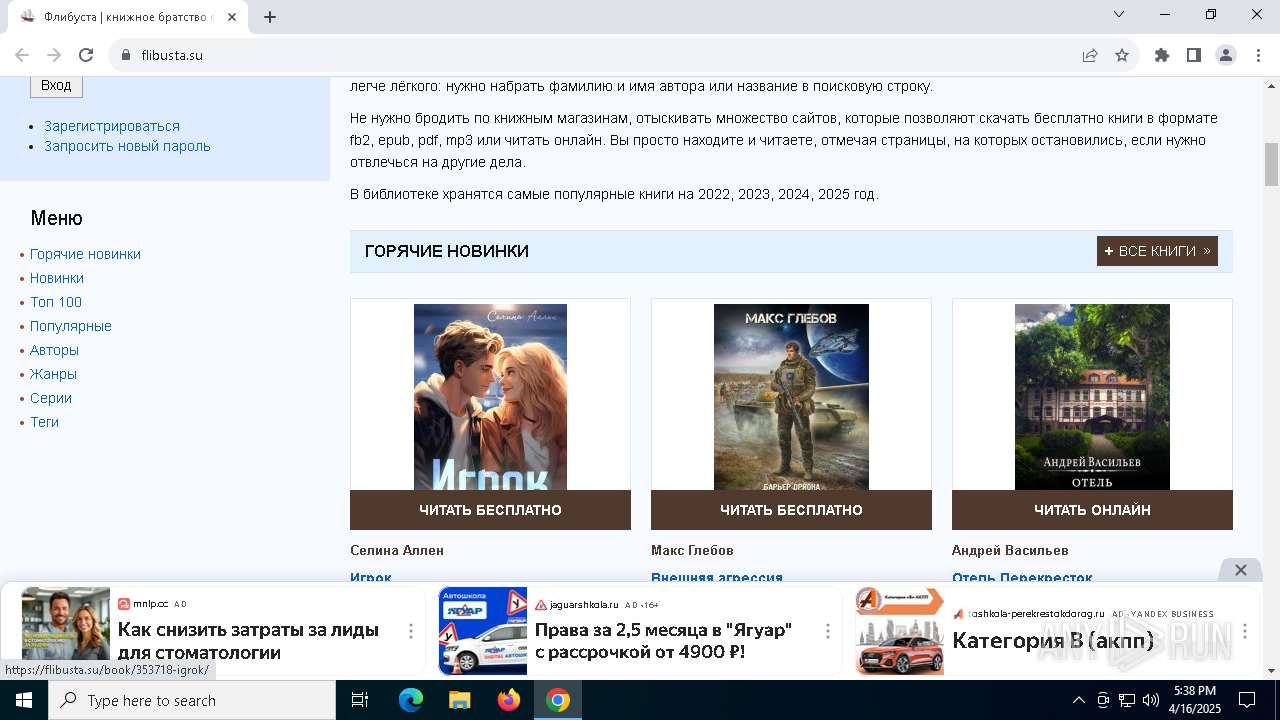Open the Extensions puzzle icon
This screenshot has height=720, width=1280.
(x=1162, y=55)
